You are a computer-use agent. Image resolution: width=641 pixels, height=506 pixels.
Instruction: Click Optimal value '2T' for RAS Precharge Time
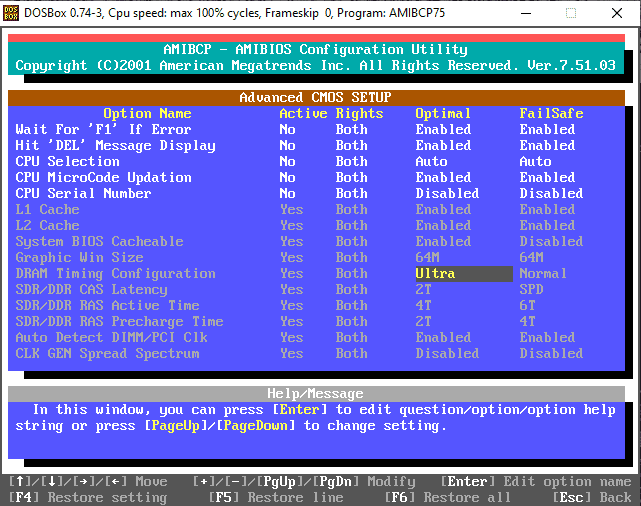tap(423, 321)
